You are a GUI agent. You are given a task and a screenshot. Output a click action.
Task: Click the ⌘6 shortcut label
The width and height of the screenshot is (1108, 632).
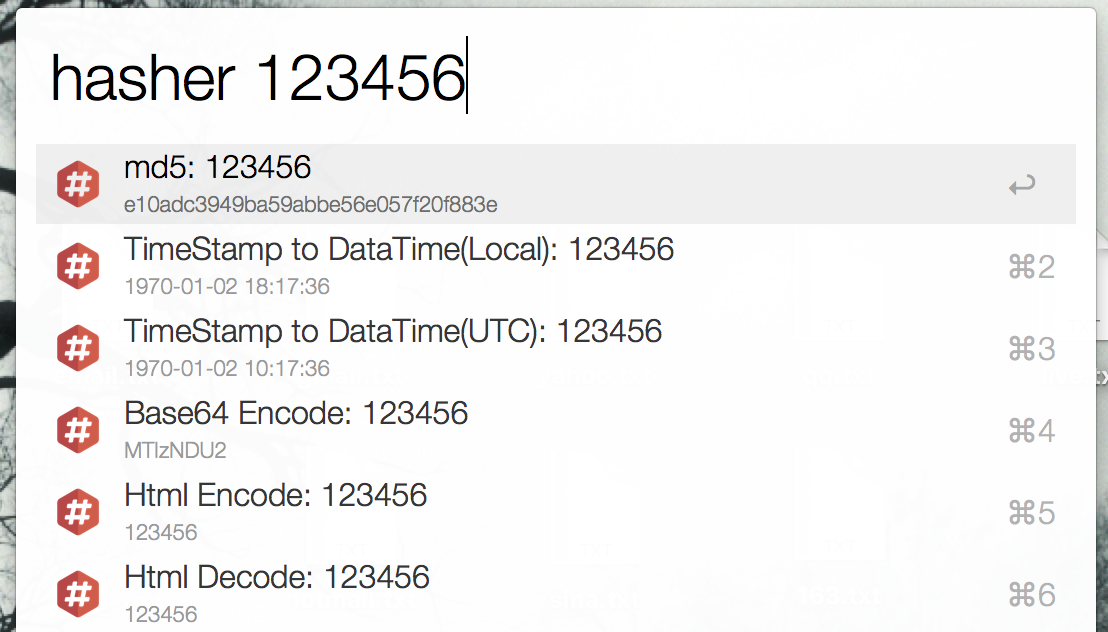(1032, 595)
